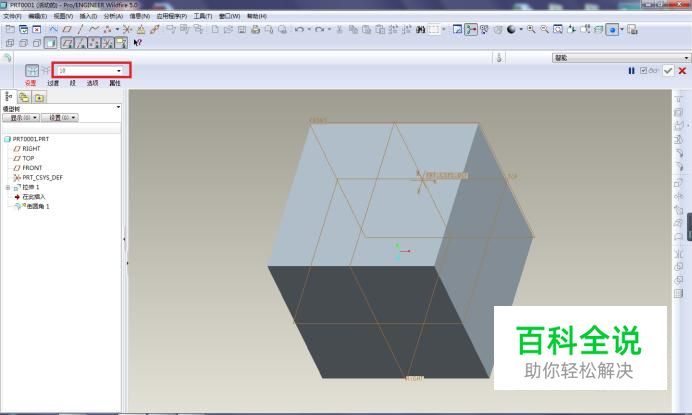The width and height of the screenshot is (692, 415).
Task: Toggle datum points display
Action: [94, 43]
